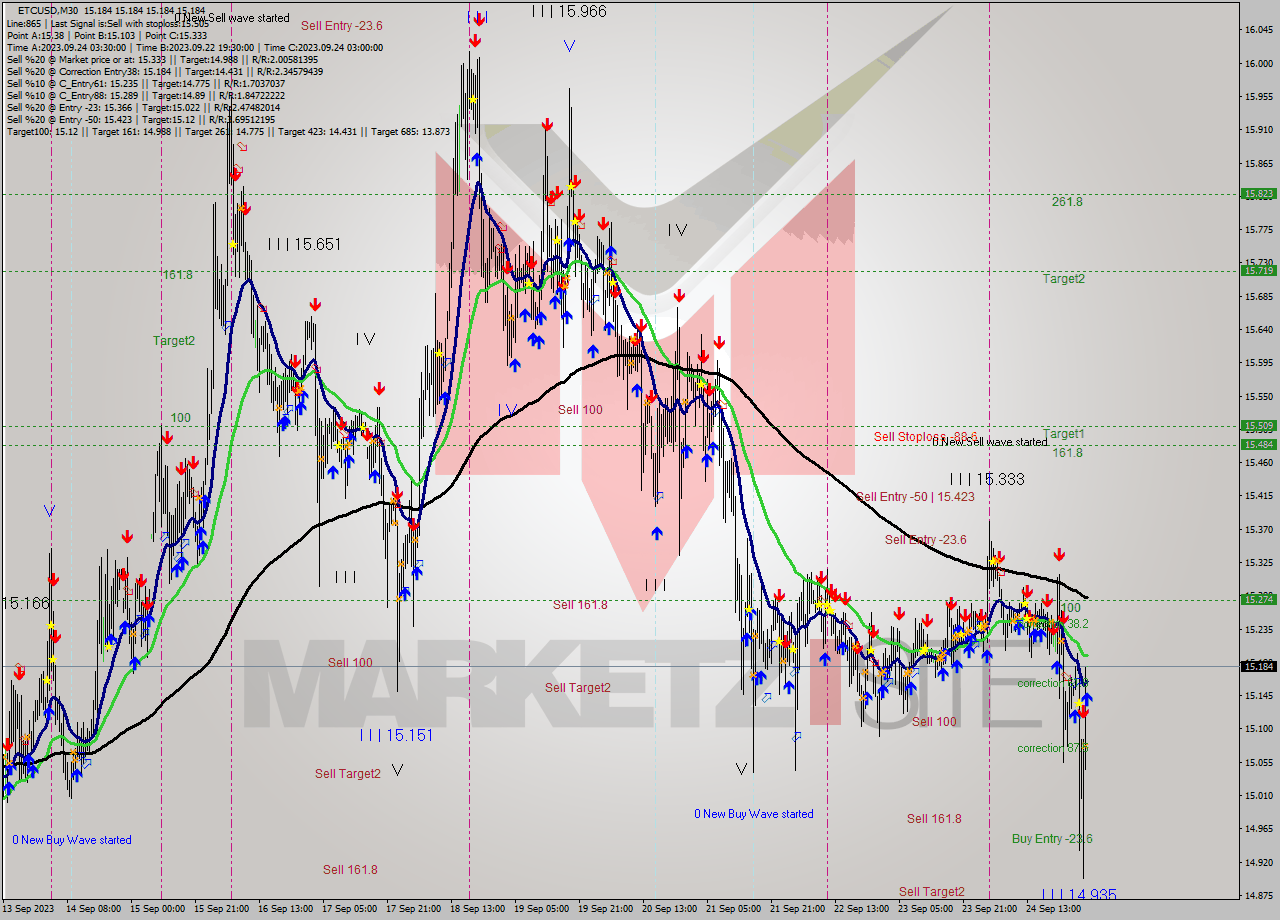
Task: Select the 15.865 price axis value
Action: (1257, 163)
